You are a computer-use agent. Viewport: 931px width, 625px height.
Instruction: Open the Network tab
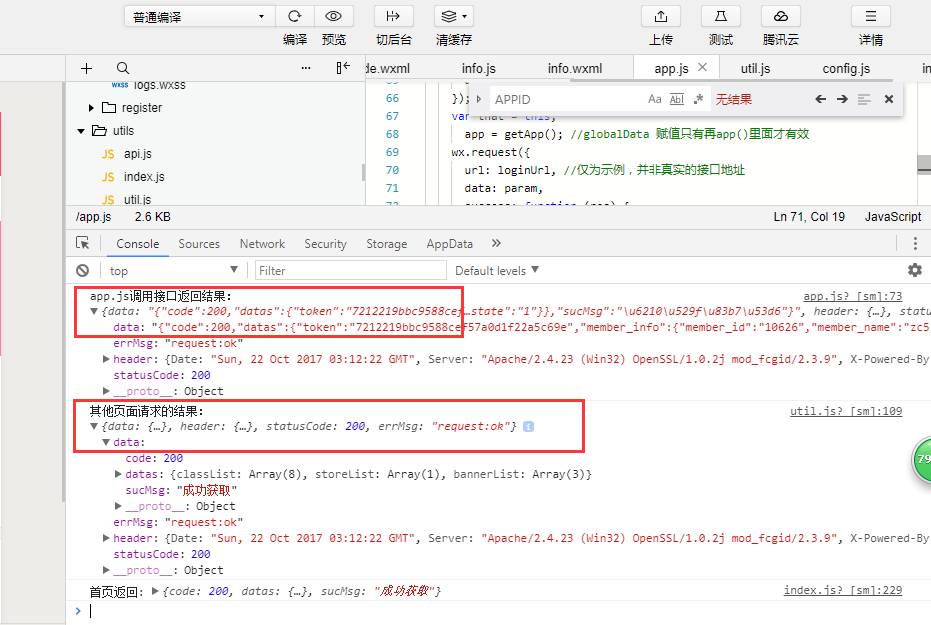pos(262,243)
